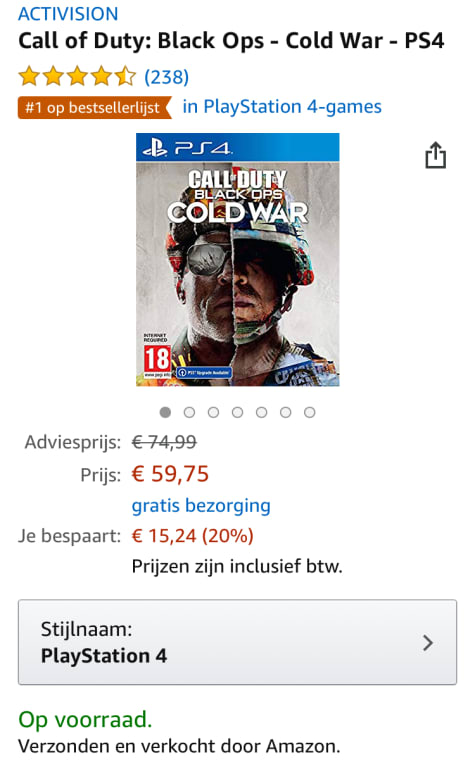Select the #1 op bestsellerlijst badge
The height and width of the screenshot is (774, 475).
pos(95,107)
